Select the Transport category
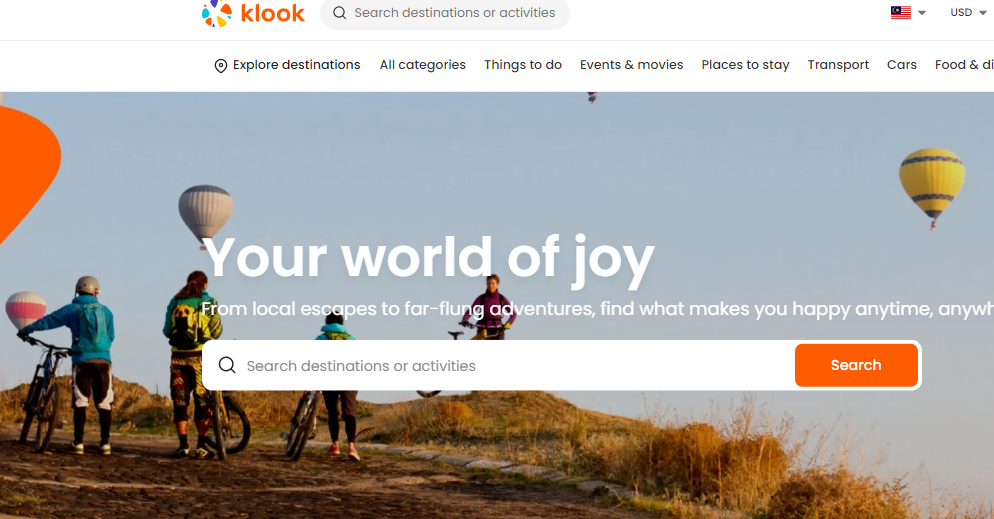 pos(838,65)
